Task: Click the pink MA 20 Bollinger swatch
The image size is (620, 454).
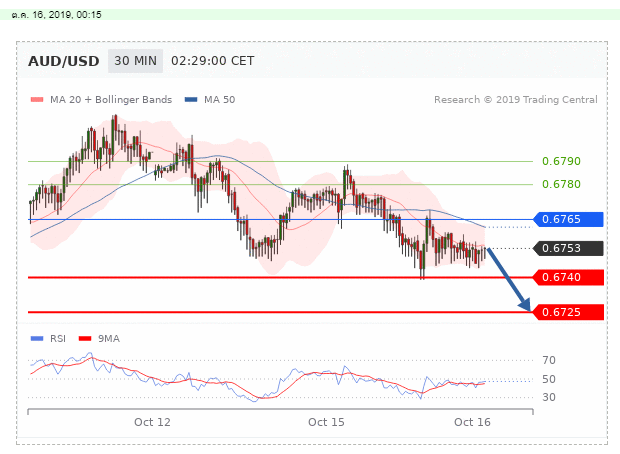Action: [37, 100]
